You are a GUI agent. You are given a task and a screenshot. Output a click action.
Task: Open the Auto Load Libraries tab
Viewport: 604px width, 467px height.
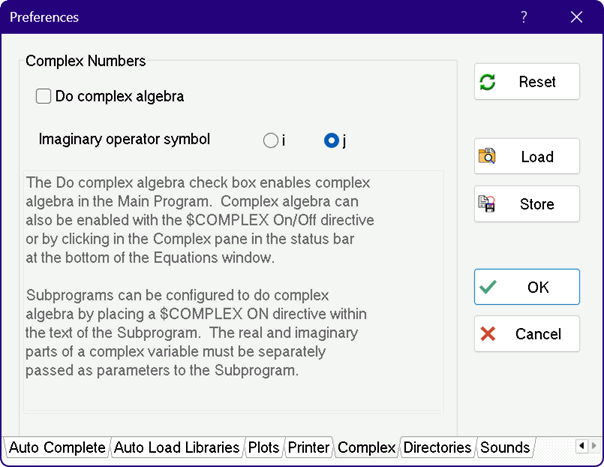point(176,447)
